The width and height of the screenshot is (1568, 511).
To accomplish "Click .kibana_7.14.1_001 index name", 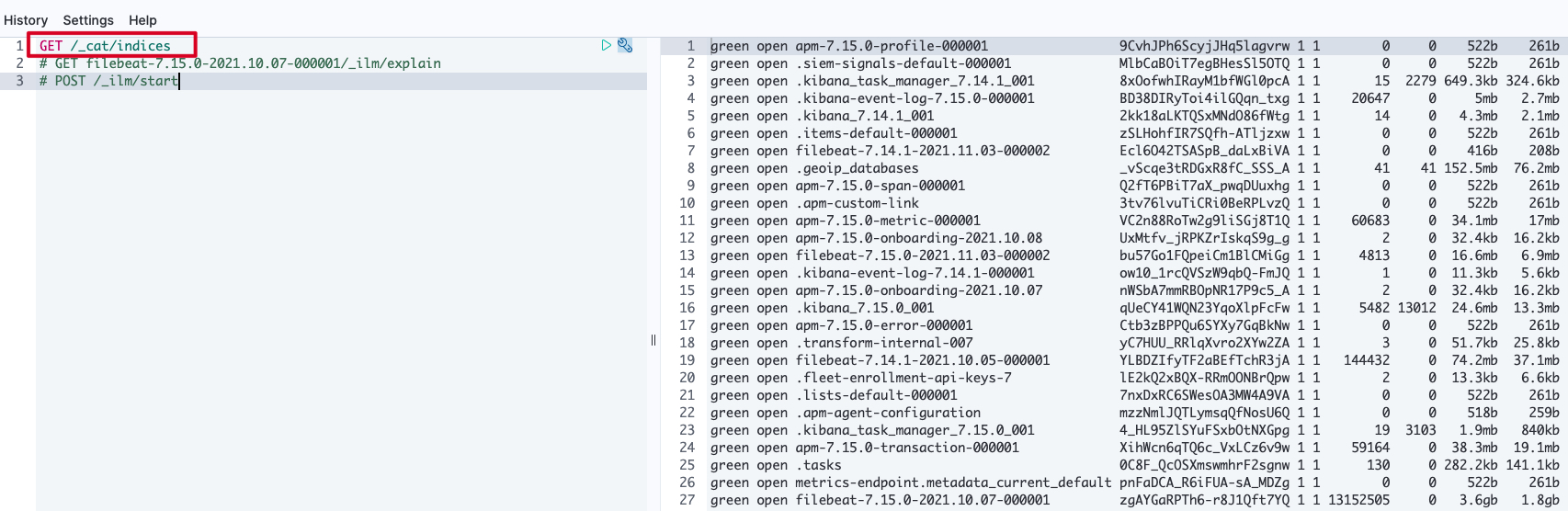I will coord(865,116).
